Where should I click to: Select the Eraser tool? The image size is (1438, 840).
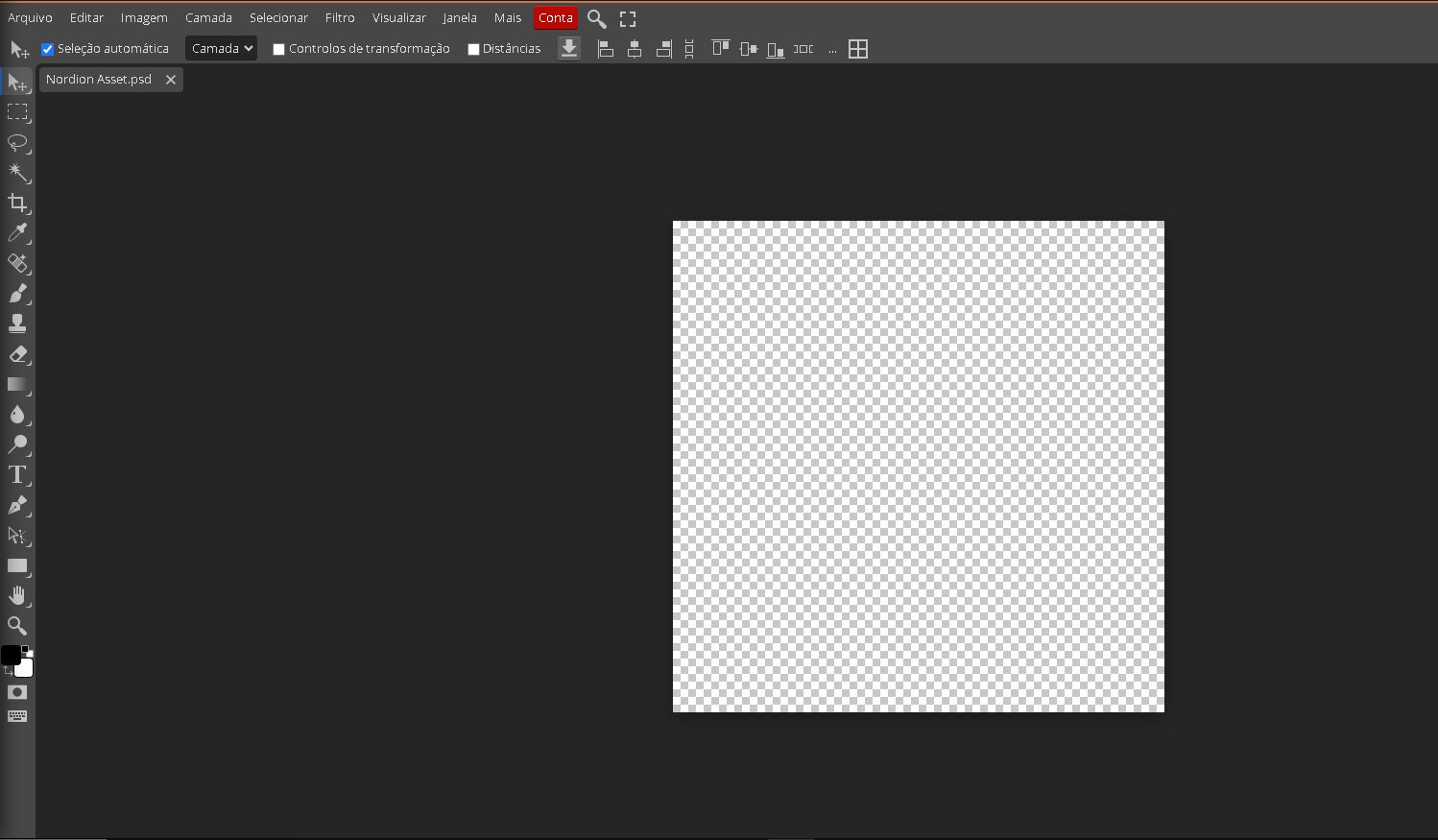[x=17, y=354]
